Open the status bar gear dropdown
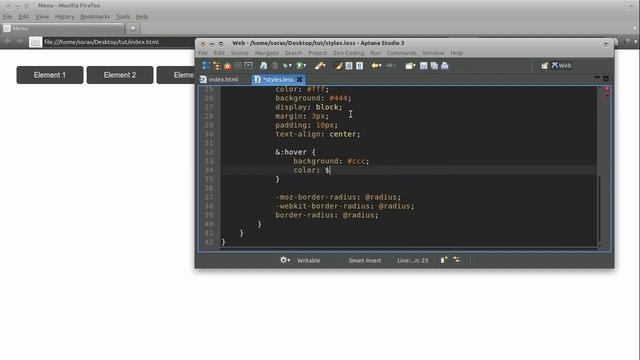The image size is (640, 360). click(284, 260)
